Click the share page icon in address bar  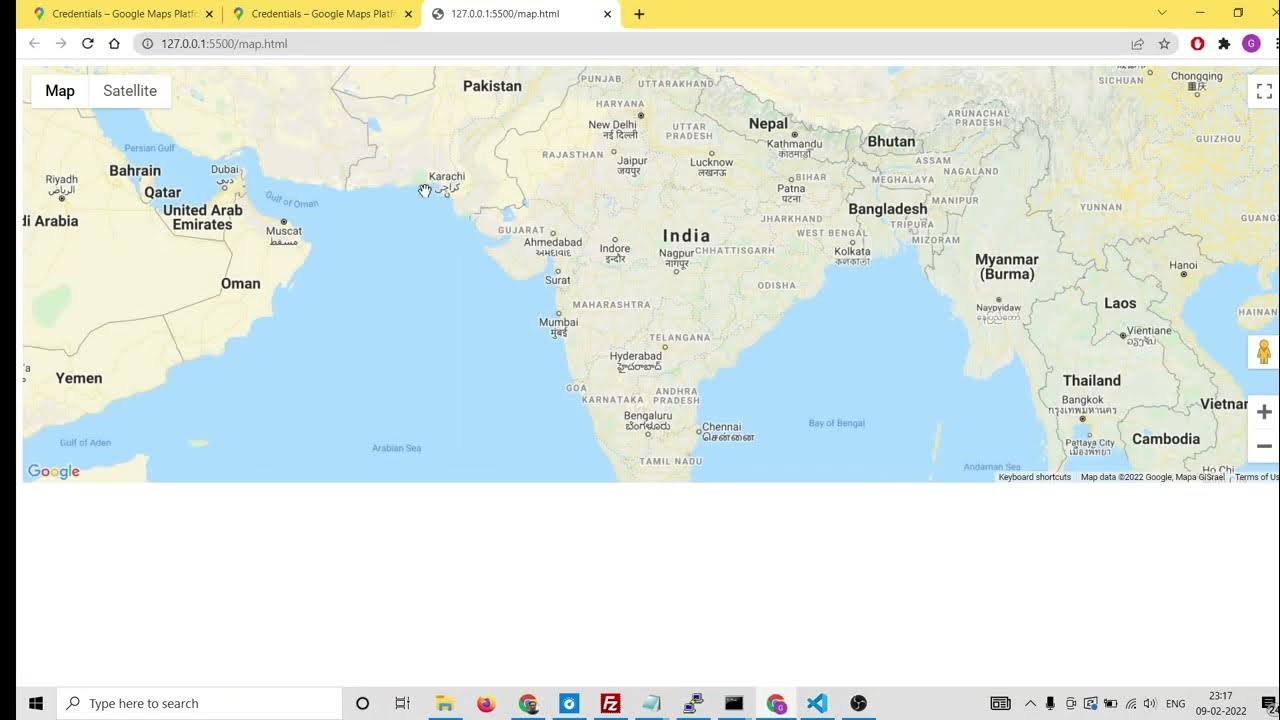coord(1137,44)
